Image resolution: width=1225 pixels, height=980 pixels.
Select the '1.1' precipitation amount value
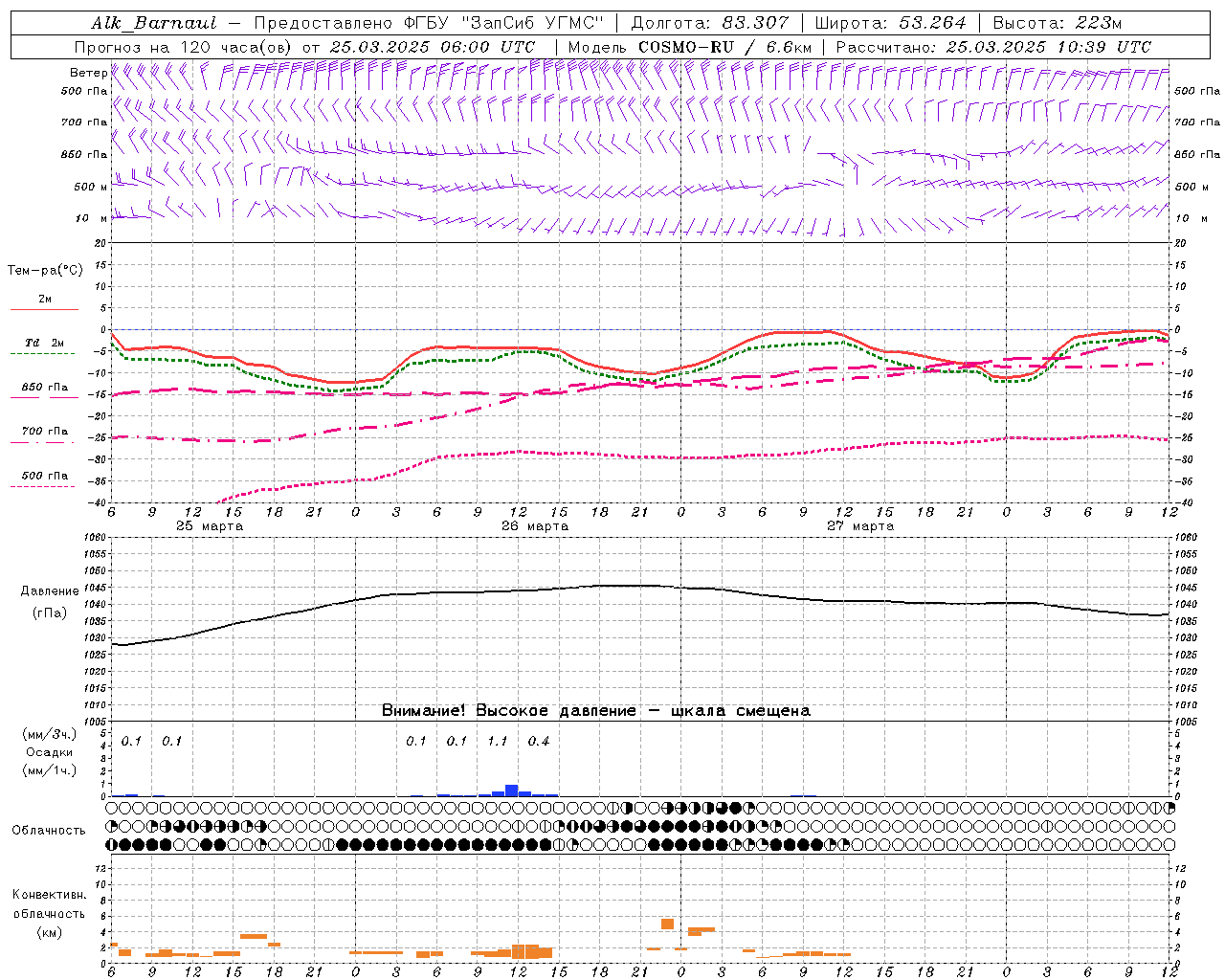pyautogui.click(x=498, y=741)
